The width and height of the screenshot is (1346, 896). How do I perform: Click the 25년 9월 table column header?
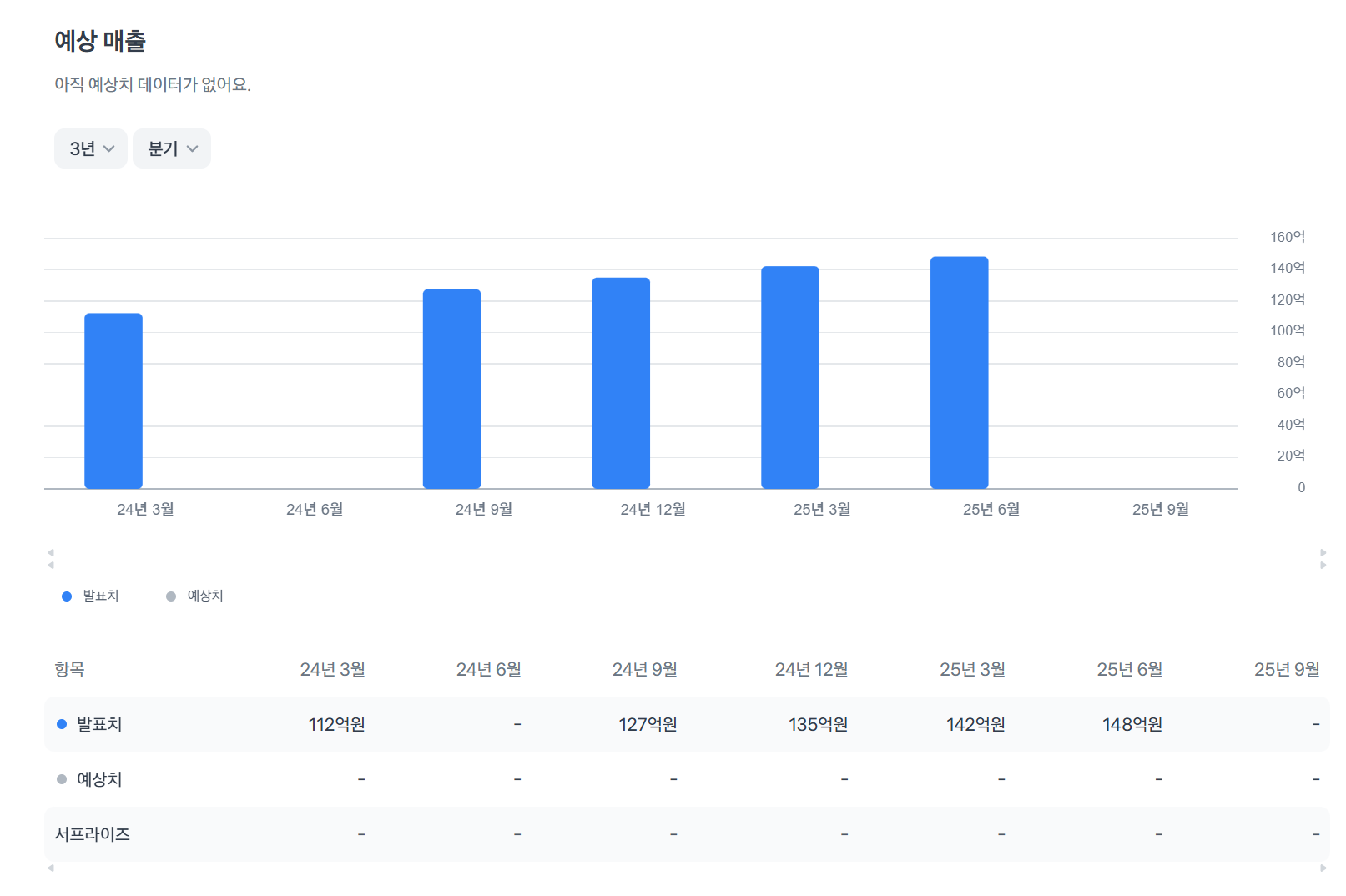pyautogui.click(x=1288, y=669)
